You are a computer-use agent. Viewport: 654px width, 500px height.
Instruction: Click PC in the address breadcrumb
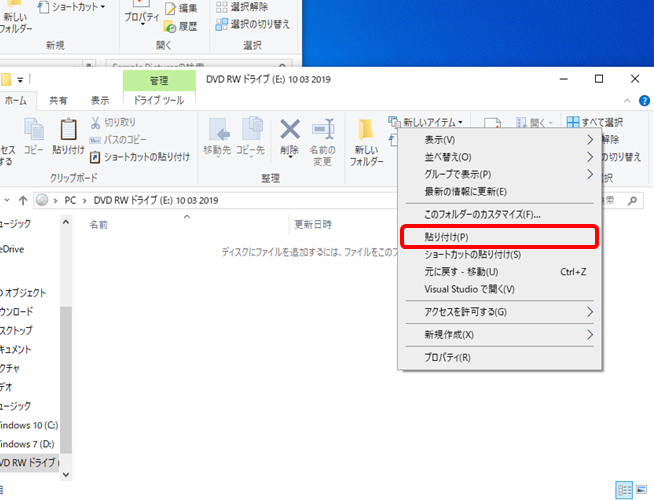coord(70,201)
